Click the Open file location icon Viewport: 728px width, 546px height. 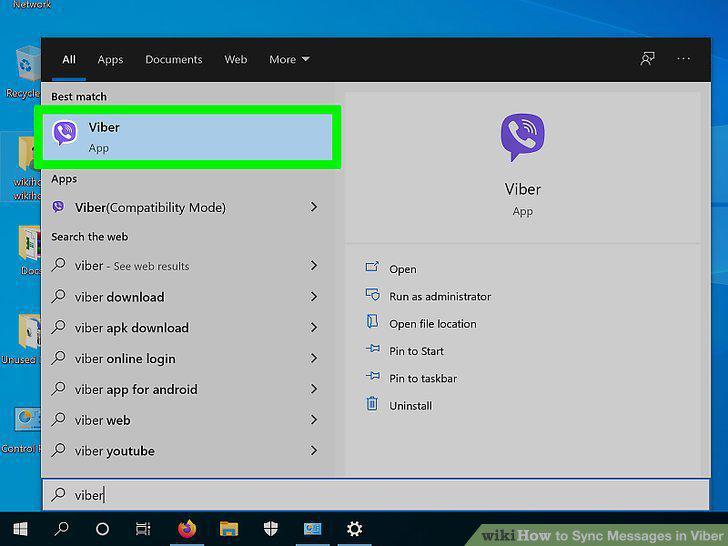372,321
